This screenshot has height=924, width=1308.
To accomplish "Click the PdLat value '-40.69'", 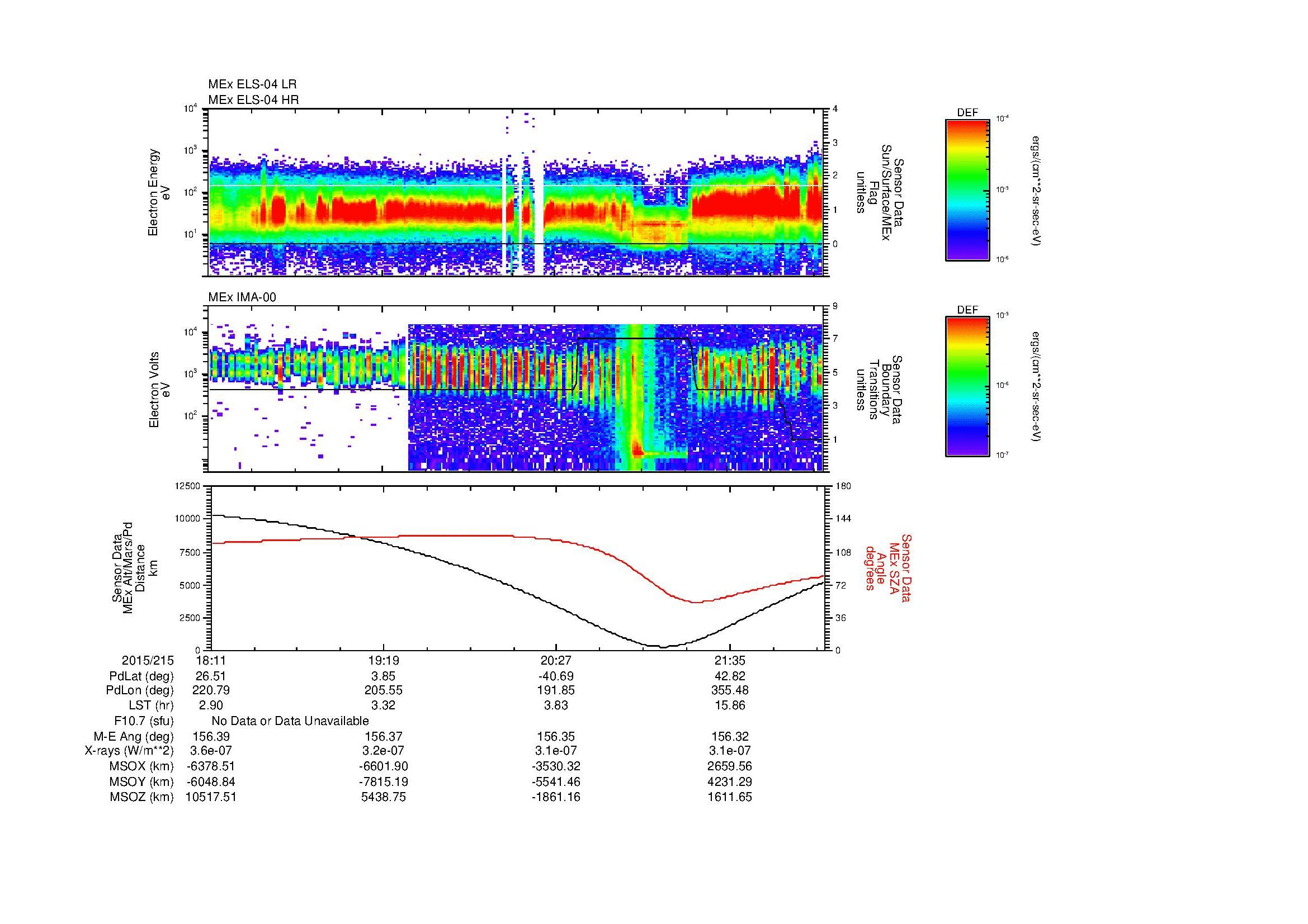I will coord(555,676).
